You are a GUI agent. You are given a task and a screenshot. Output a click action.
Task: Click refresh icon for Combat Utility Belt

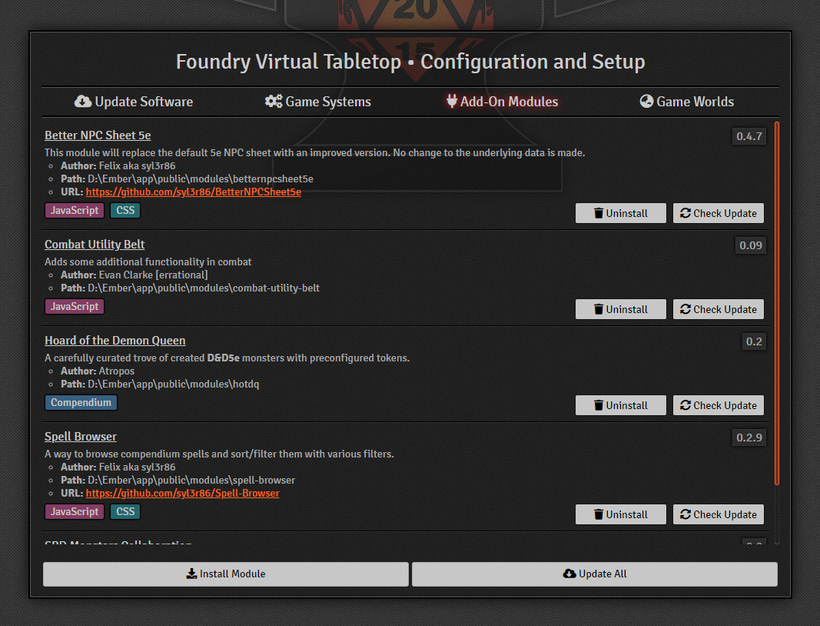[x=685, y=309]
